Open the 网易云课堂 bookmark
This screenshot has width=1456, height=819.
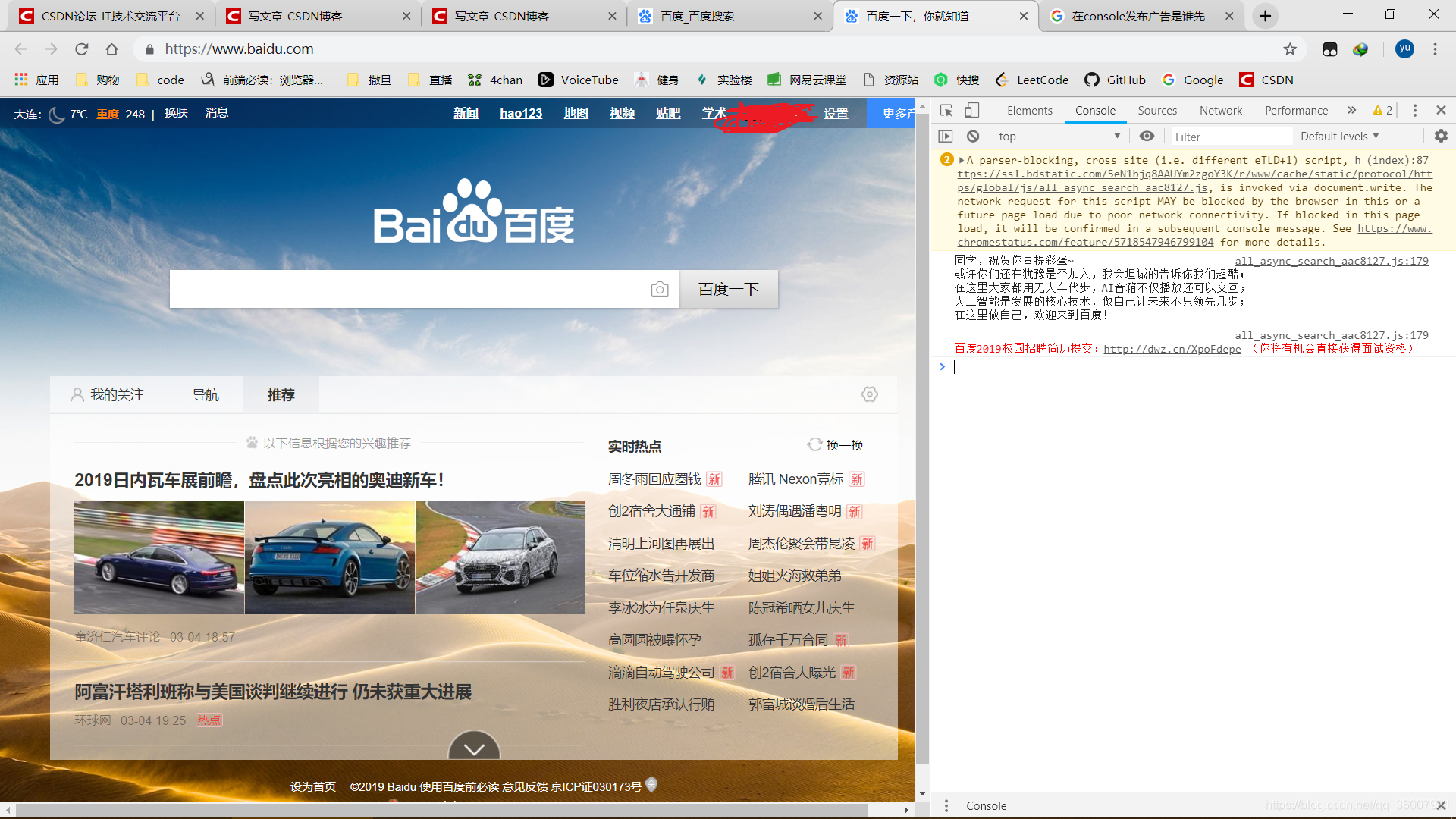pyautogui.click(x=807, y=80)
